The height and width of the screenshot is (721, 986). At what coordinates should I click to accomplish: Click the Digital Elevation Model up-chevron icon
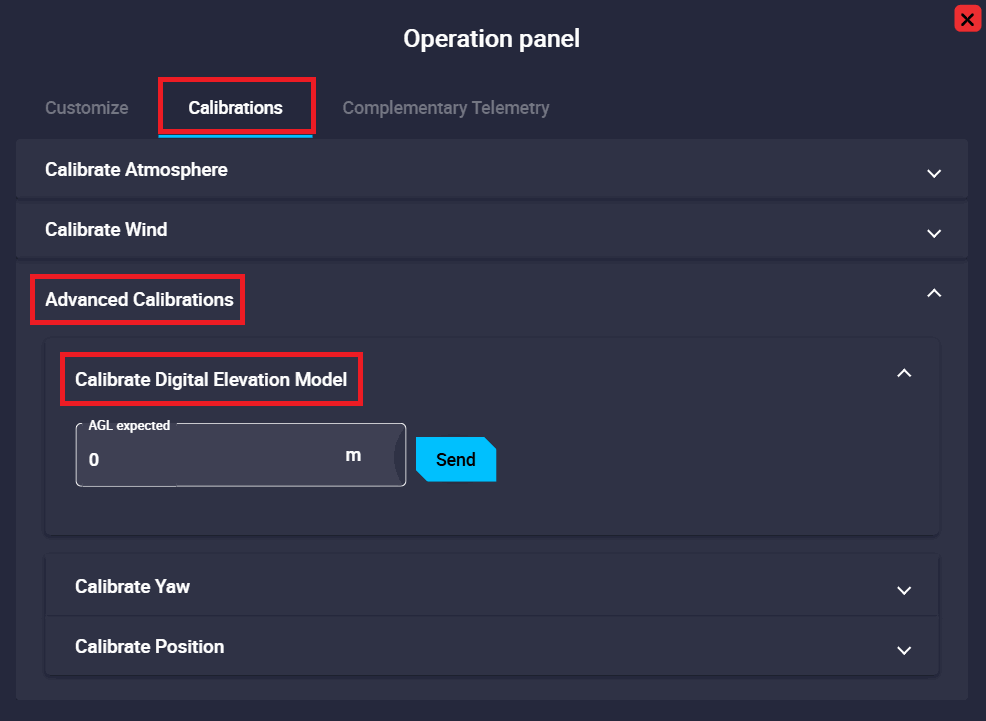click(904, 373)
